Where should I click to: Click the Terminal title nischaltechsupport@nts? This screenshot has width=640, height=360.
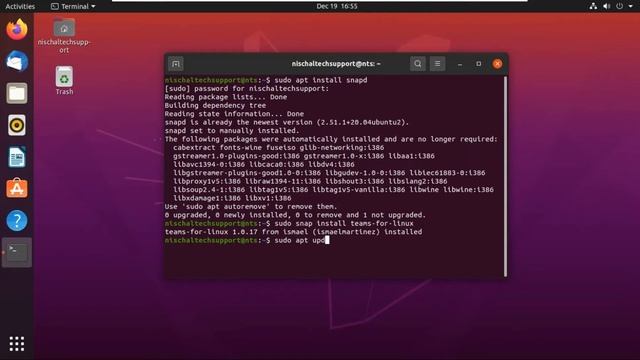pos(336,64)
